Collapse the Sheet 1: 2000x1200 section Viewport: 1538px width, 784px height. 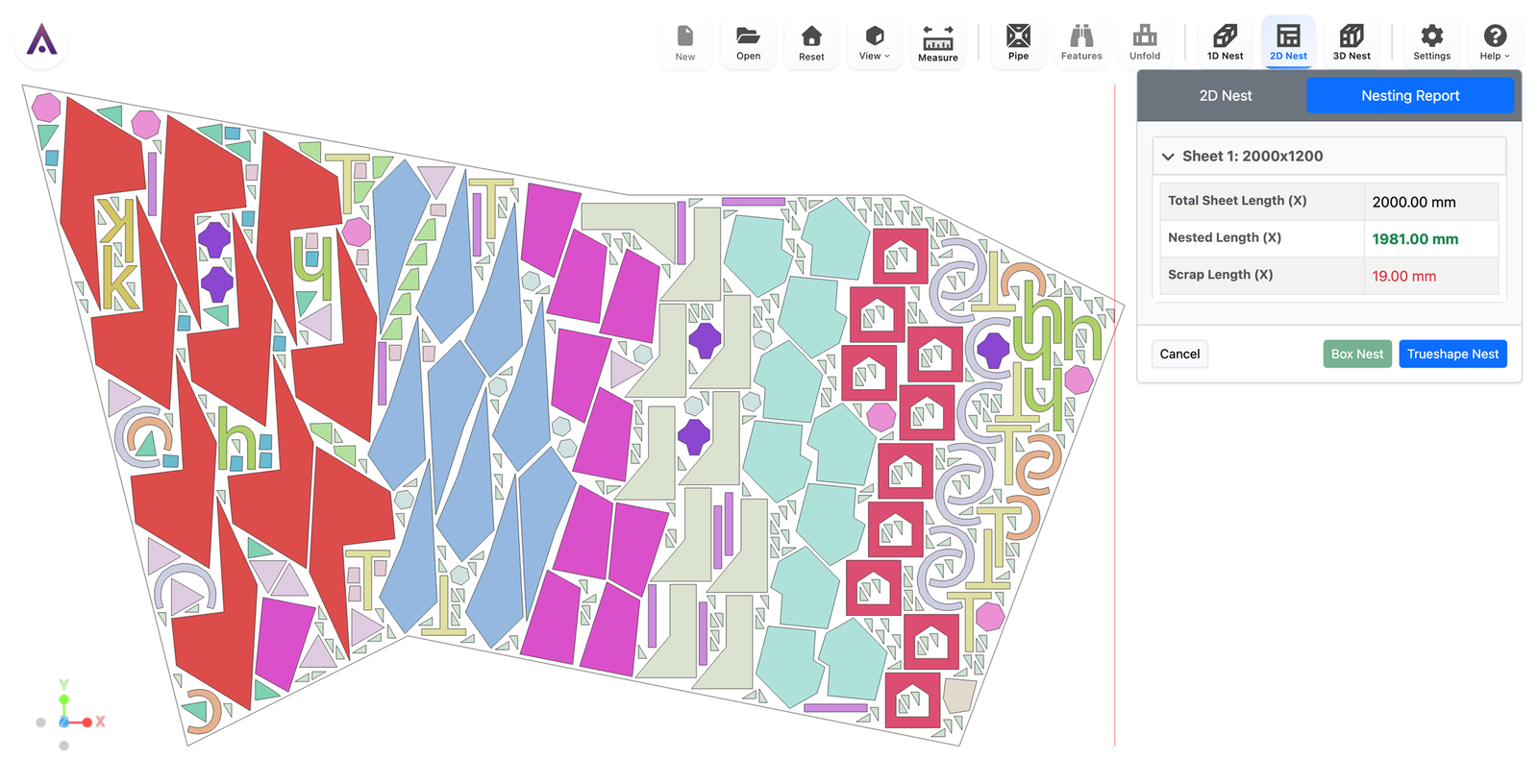click(x=1329, y=156)
